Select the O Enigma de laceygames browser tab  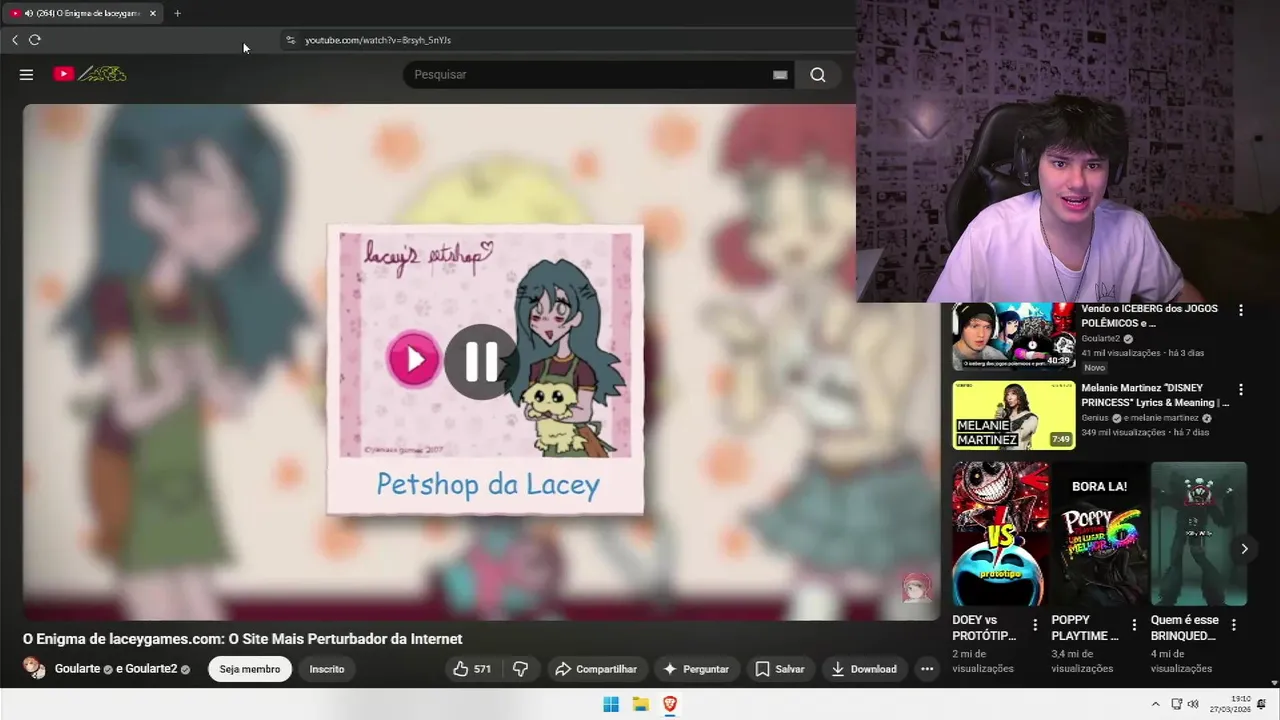(85, 13)
